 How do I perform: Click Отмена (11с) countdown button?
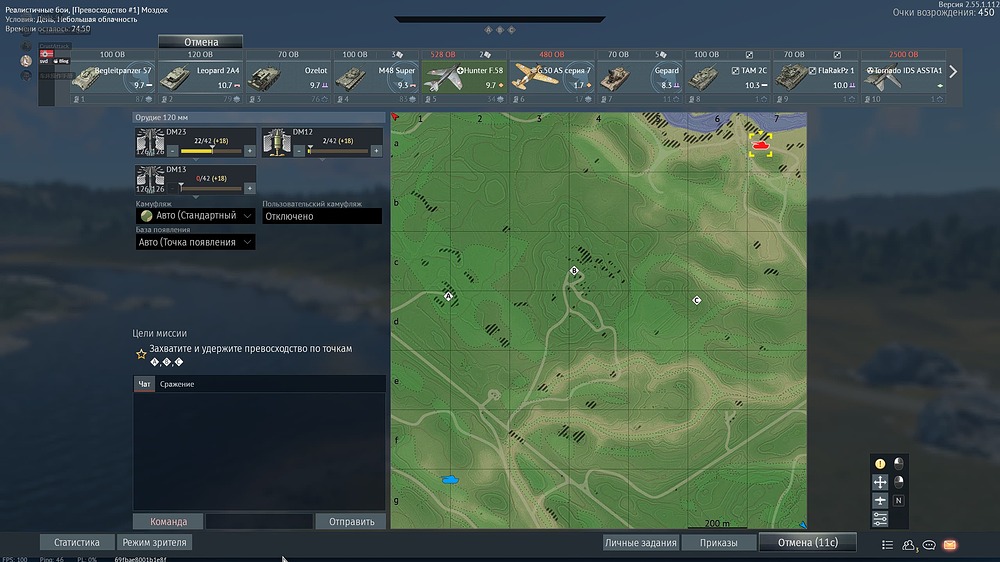point(807,542)
